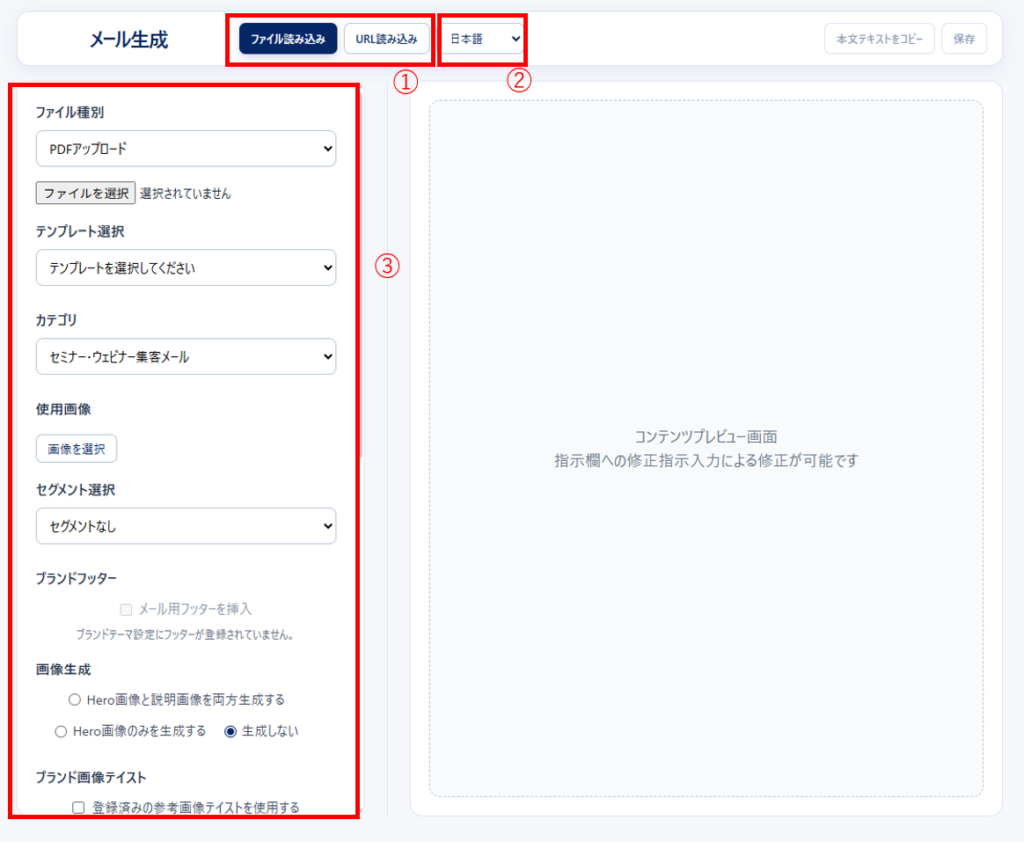
Task: Click the コンテンツプレビュー画面 preview area
Action: [x=706, y=449]
